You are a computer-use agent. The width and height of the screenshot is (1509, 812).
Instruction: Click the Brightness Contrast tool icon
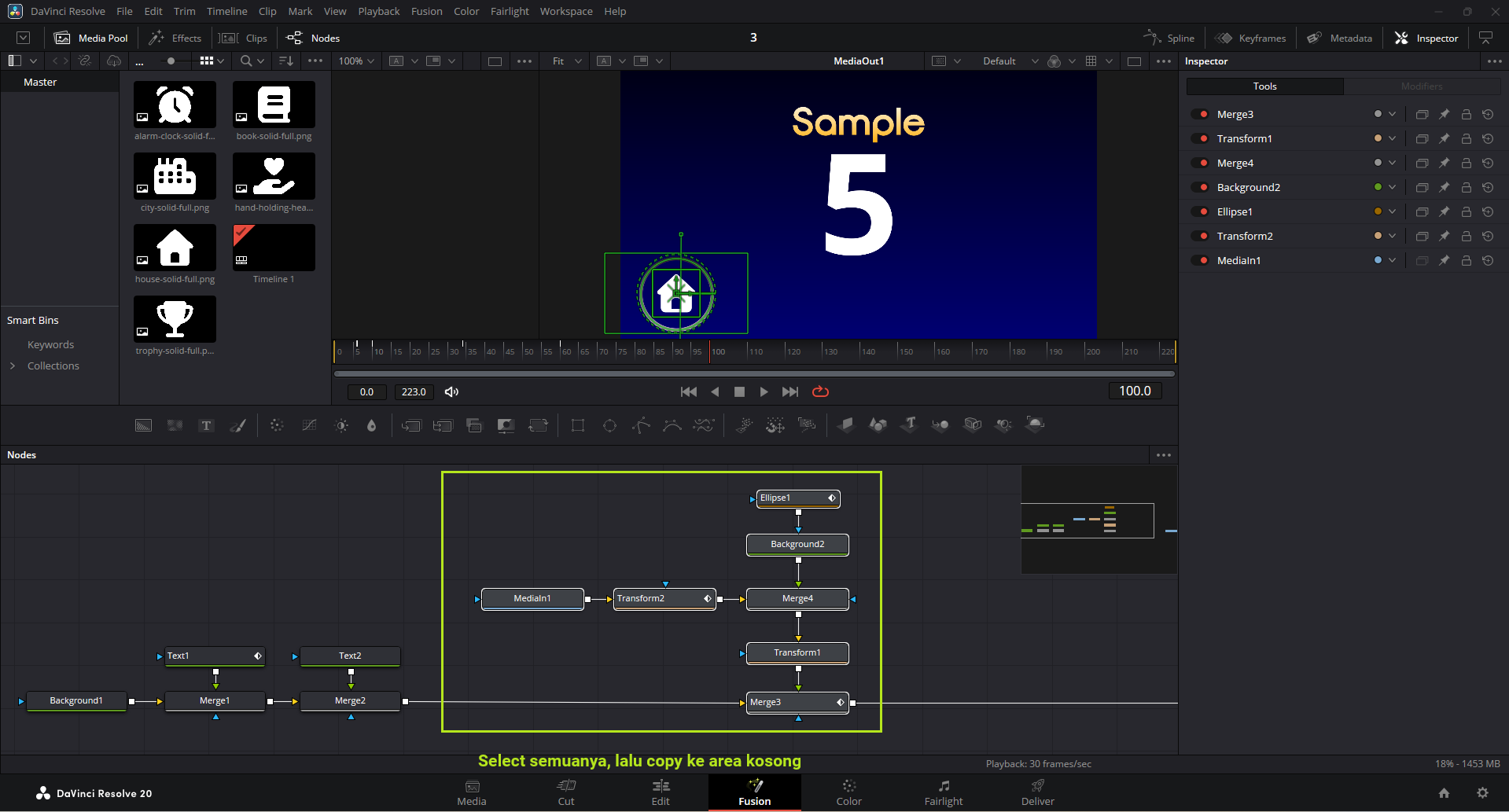coord(341,425)
